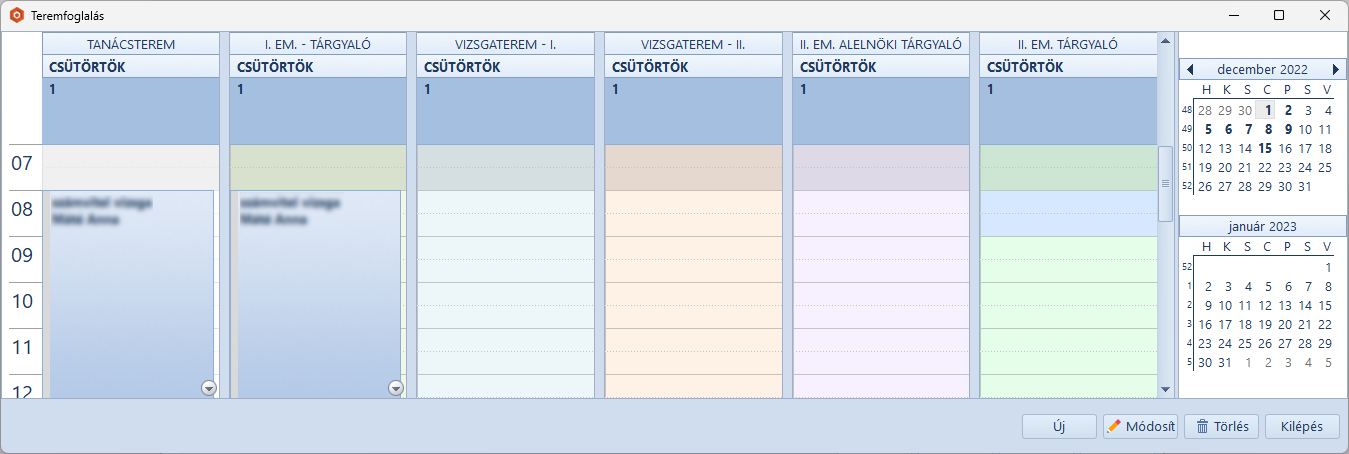1349x454 pixels.
Task: Select the 08 o'clock slot in VIZSGATEREM - II.
Action: pos(693,213)
